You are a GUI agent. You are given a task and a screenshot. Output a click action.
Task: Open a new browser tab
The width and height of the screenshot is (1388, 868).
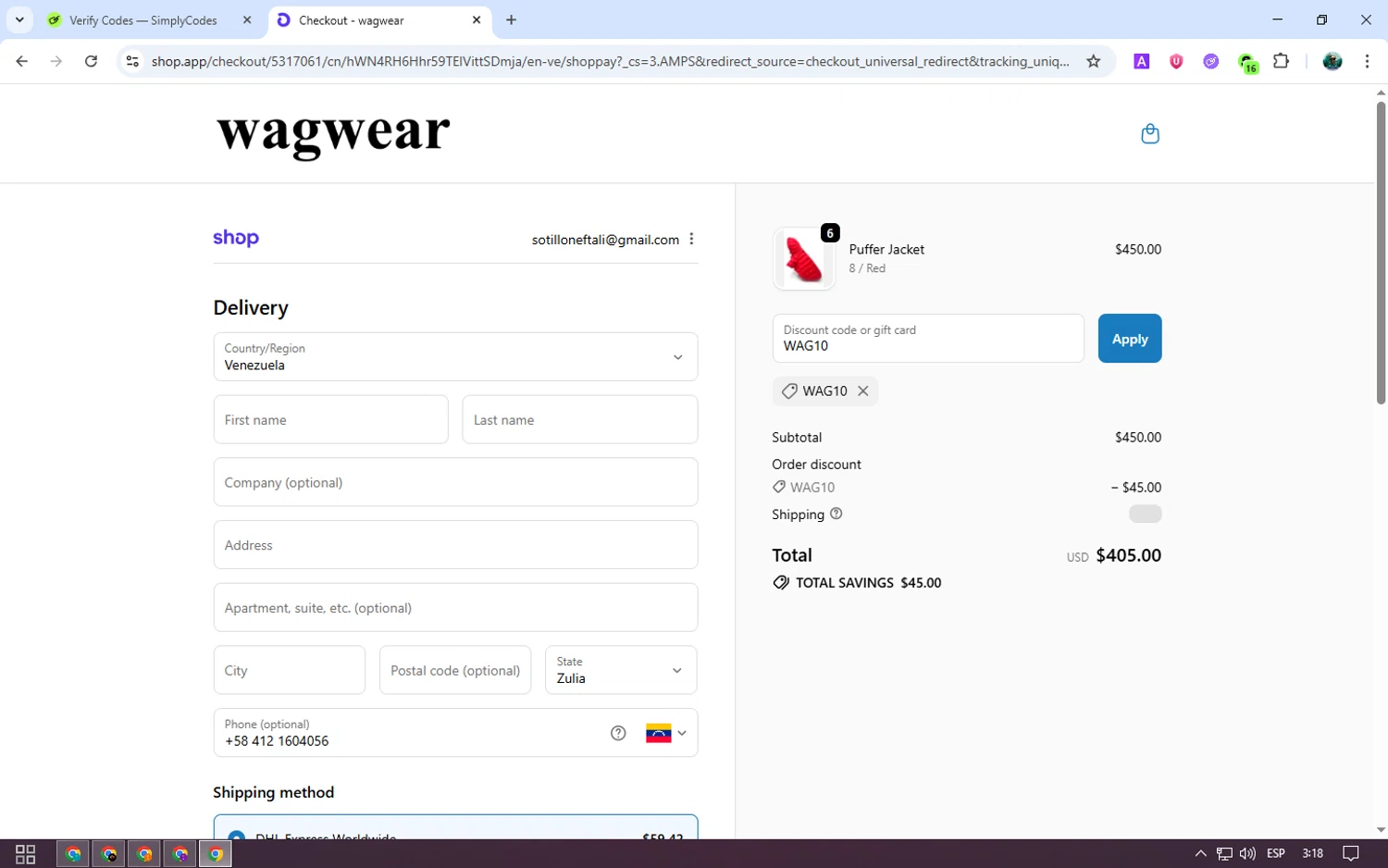click(511, 19)
